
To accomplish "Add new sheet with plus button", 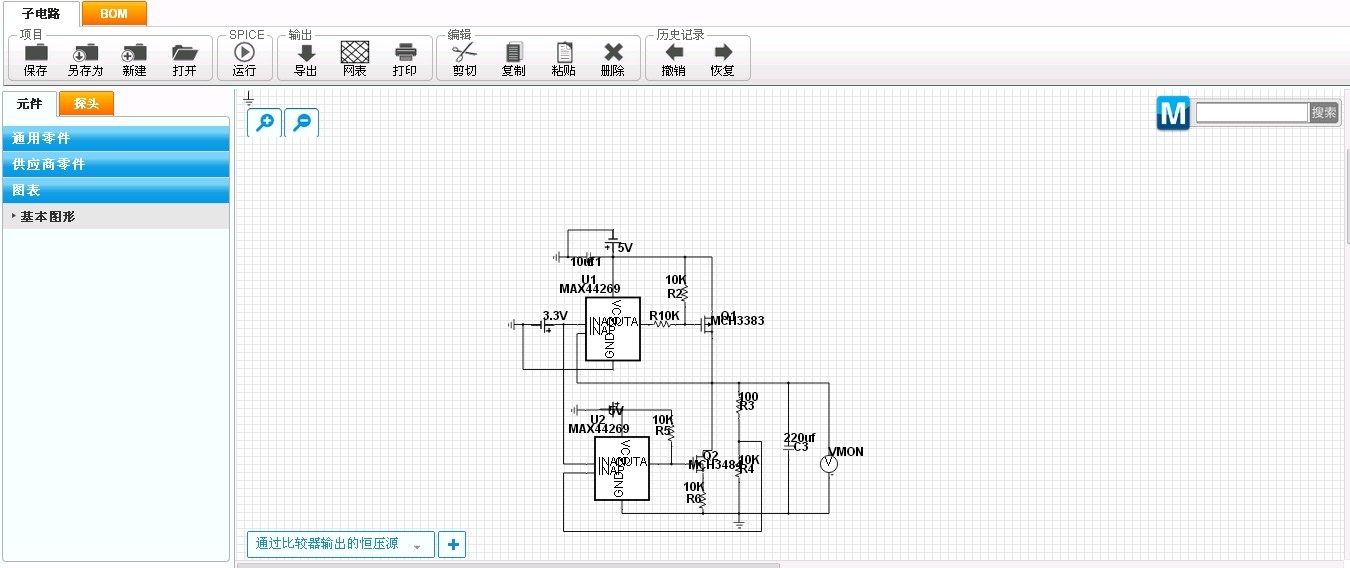I will point(452,544).
